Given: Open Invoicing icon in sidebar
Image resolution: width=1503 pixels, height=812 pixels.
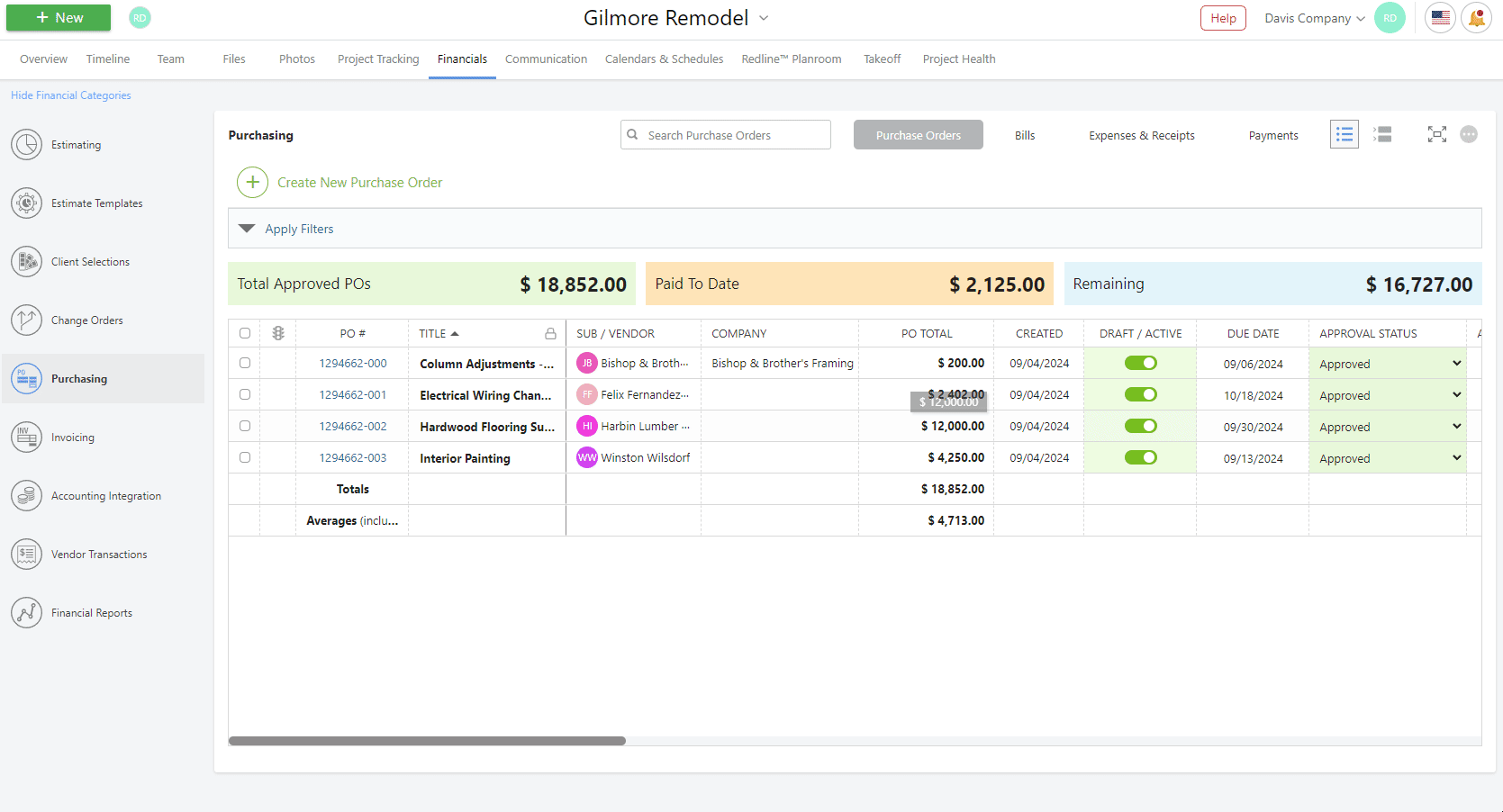Looking at the screenshot, I should (x=27, y=438).
